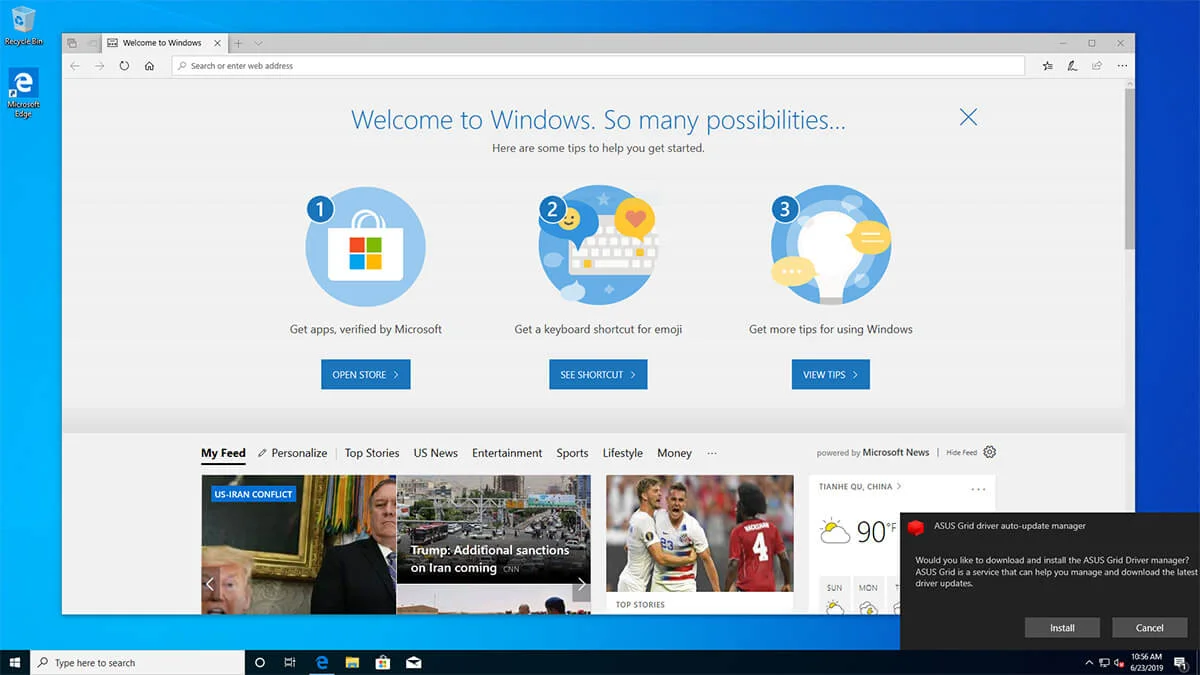Click the web address input field

(x=600, y=66)
